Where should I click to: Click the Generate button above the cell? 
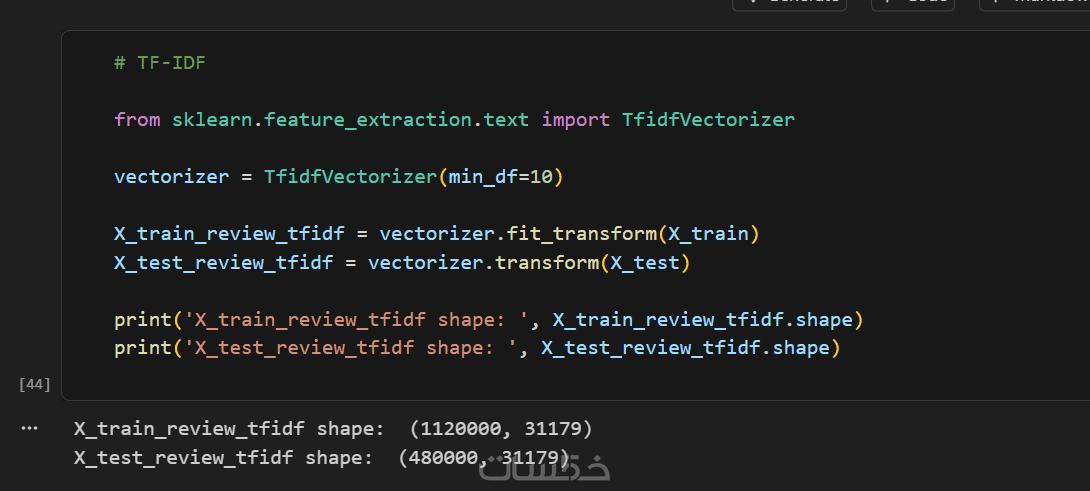tap(789, 3)
